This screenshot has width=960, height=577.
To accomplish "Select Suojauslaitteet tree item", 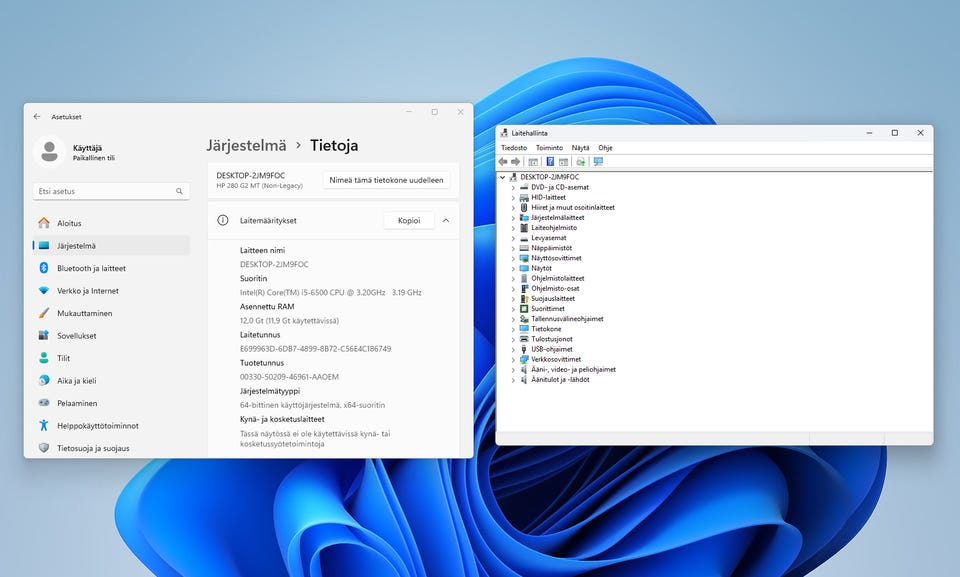I will 553,298.
